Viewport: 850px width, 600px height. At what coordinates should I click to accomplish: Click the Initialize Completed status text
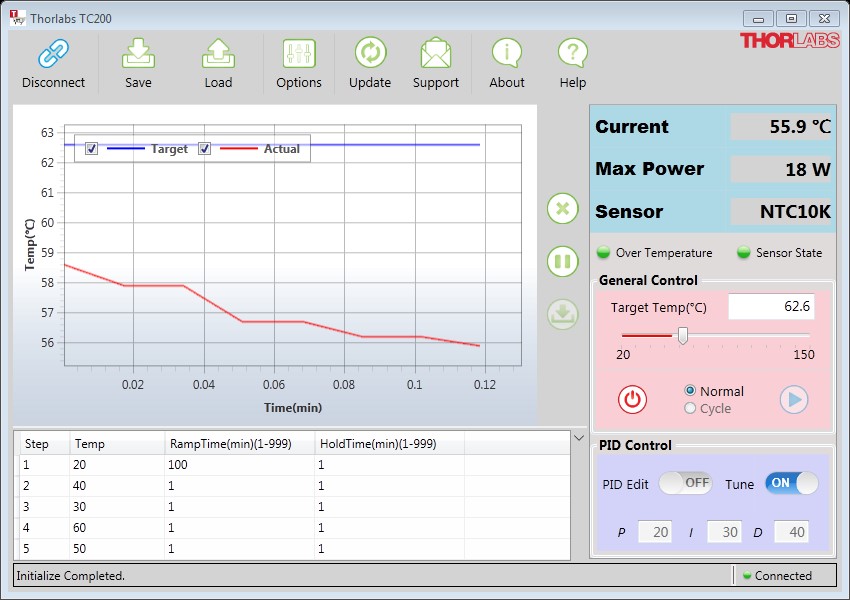point(70,576)
